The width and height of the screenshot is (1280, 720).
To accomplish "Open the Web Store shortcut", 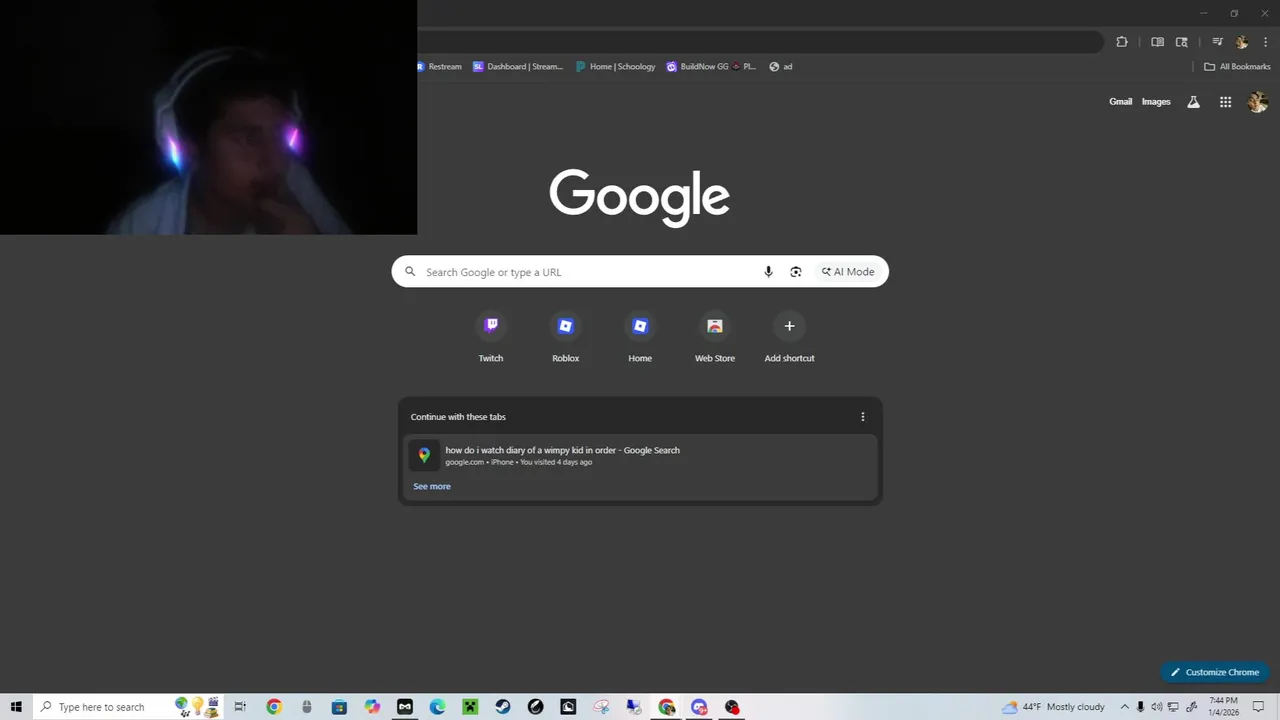I will [715, 338].
